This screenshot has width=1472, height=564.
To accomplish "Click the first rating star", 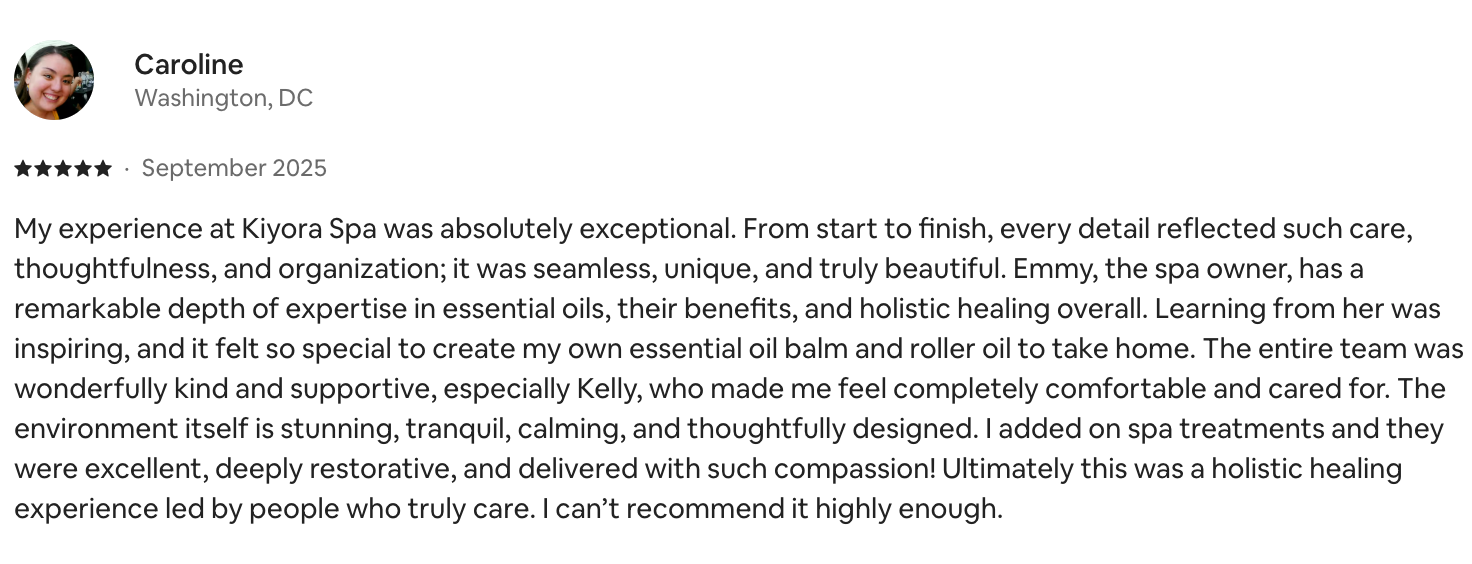I will tap(23, 169).
